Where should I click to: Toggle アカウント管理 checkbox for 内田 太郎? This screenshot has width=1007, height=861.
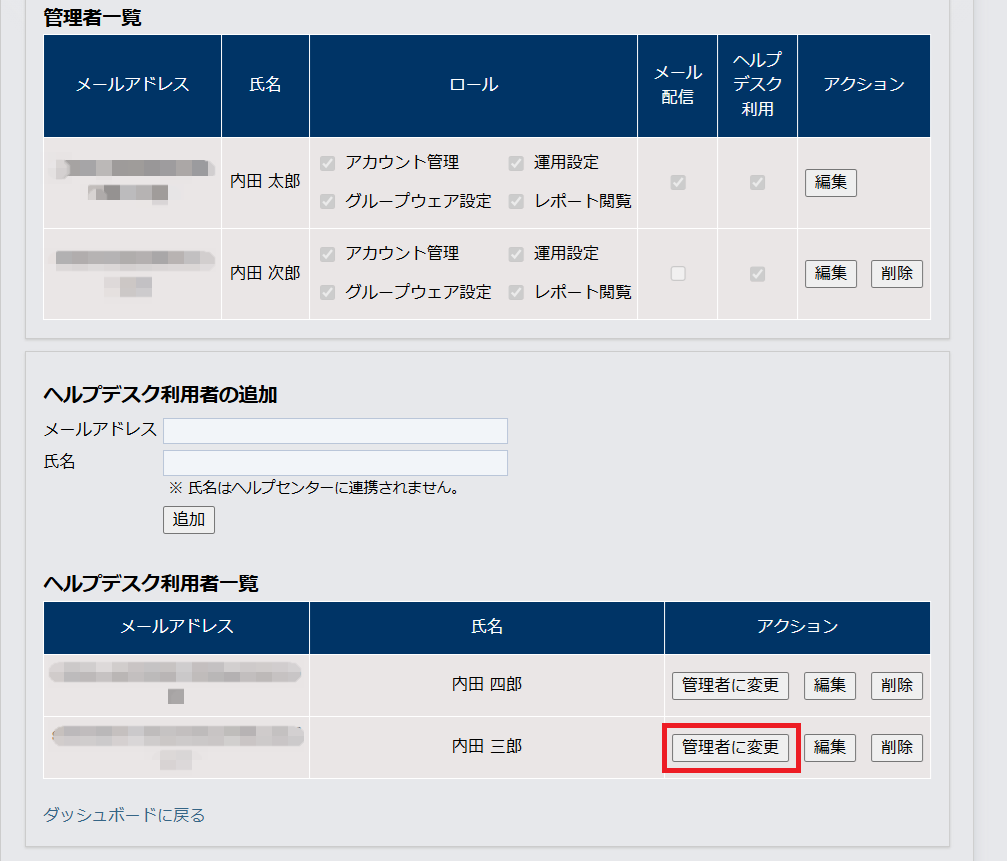pyautogui.click(x=327, y=163)
